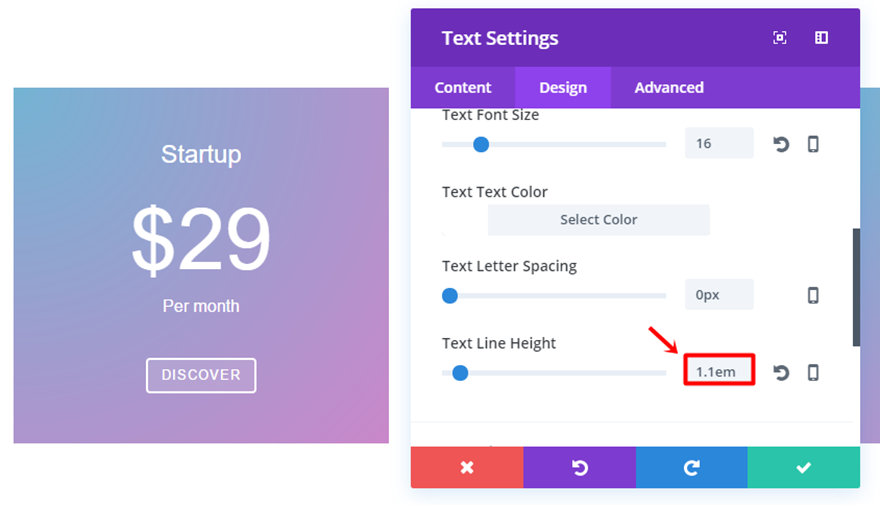Go to the Advanced tab
The width and height of the screenshot is (880, 505).
click(x=669, y=88)
